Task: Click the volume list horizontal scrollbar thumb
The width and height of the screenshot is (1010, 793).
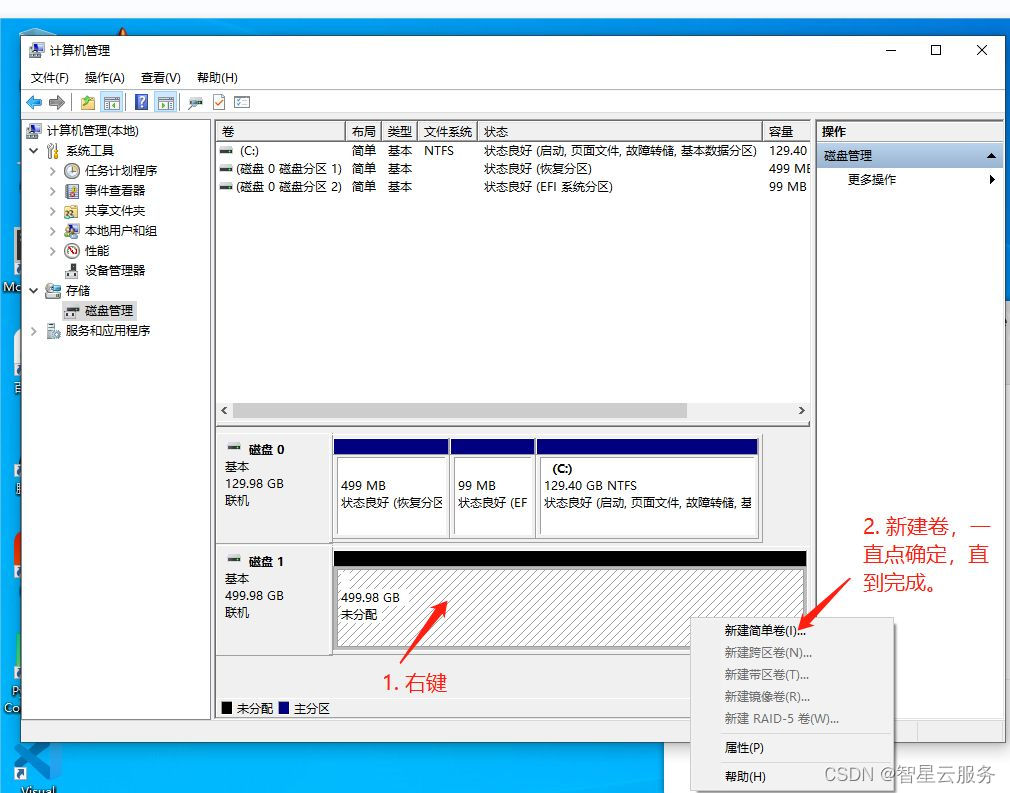Action: [460, 410]
